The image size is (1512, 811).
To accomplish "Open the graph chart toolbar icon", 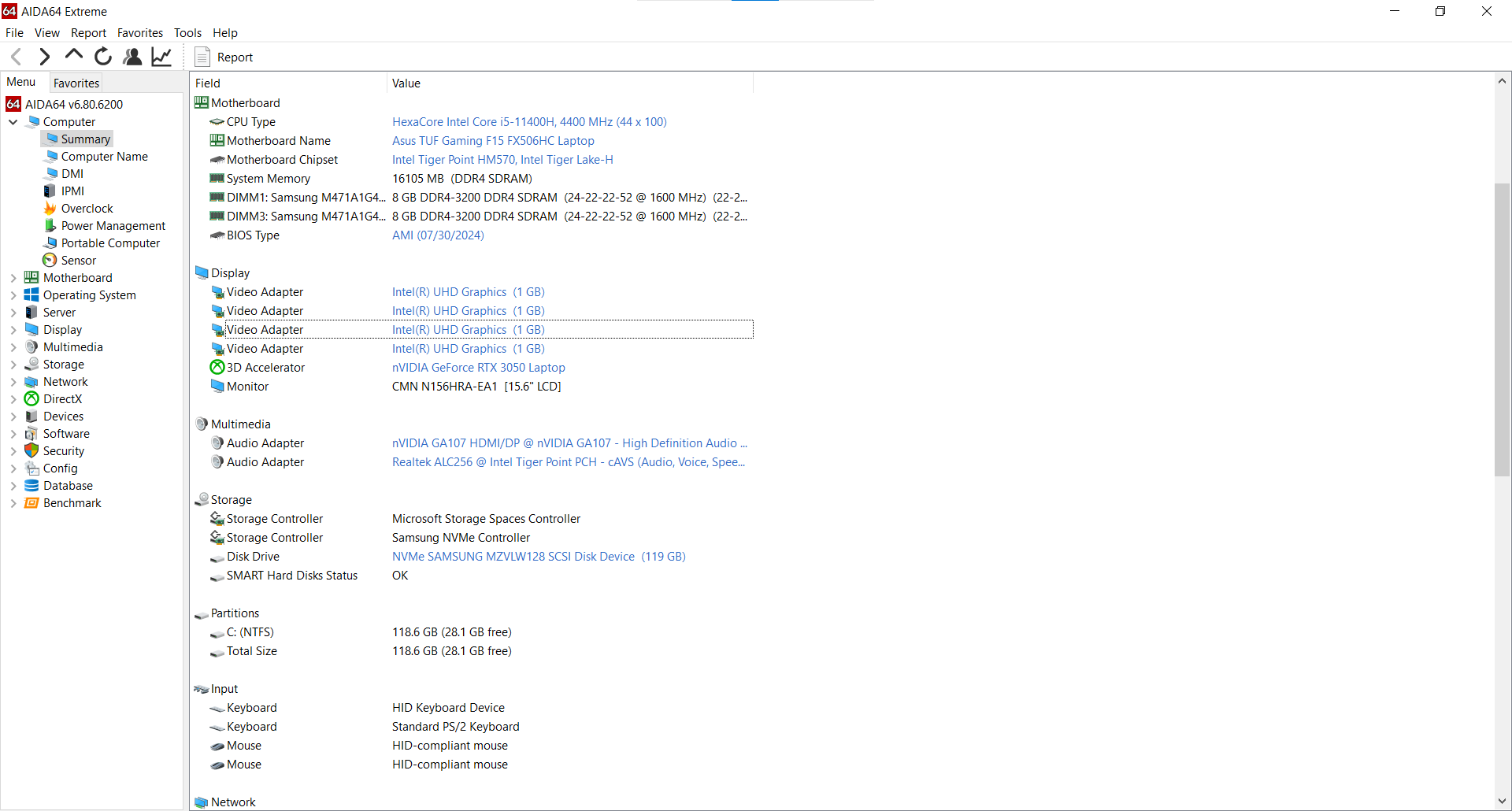I will (161, 57).
